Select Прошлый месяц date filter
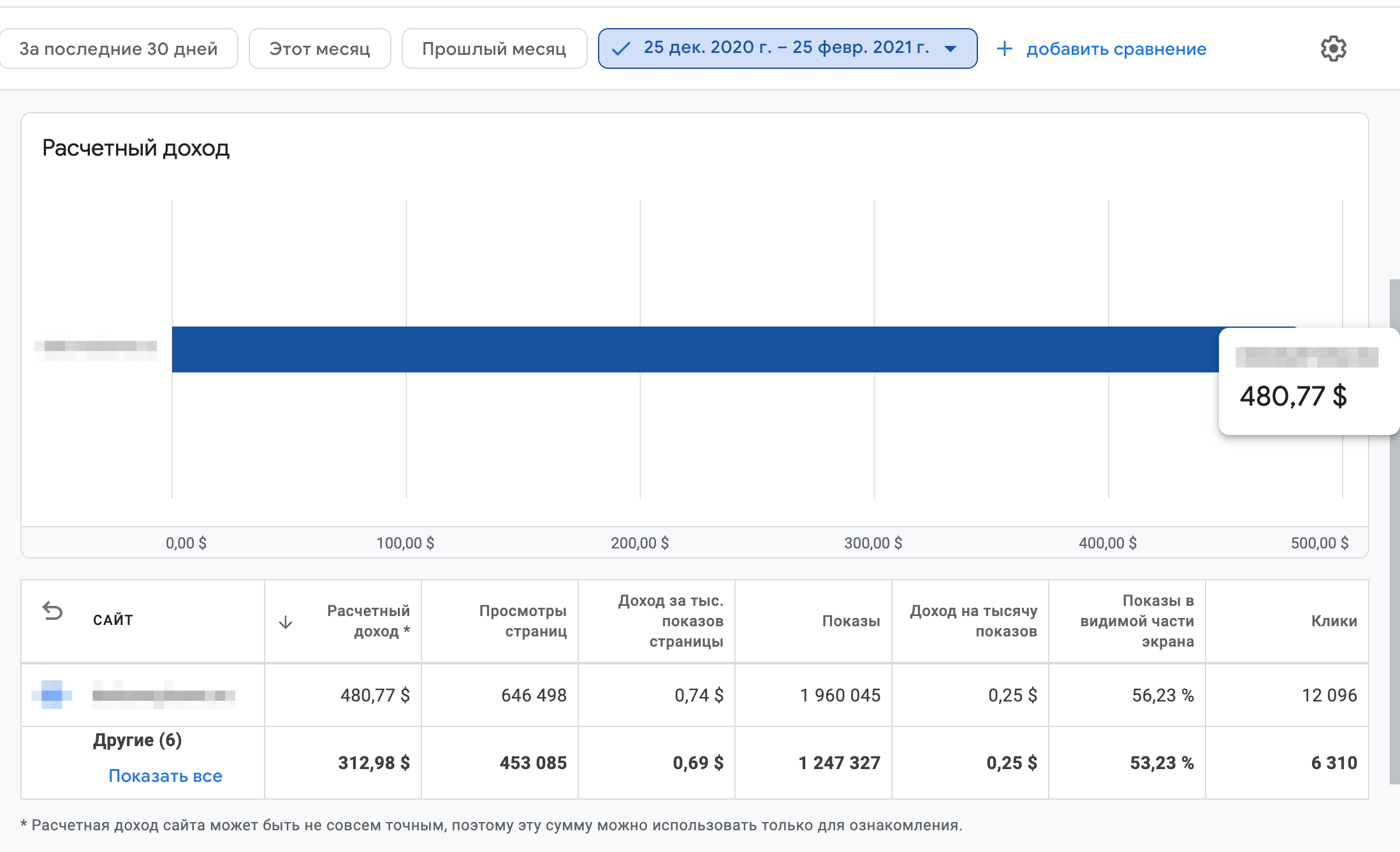The width and height of the screenshot is (1400, 852). (x=494, y=48)
